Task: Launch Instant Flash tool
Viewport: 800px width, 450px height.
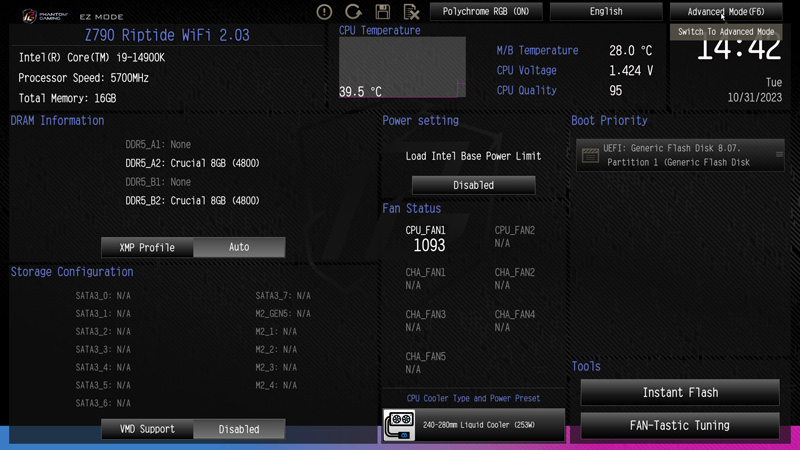Action: [x=680, y=392]
